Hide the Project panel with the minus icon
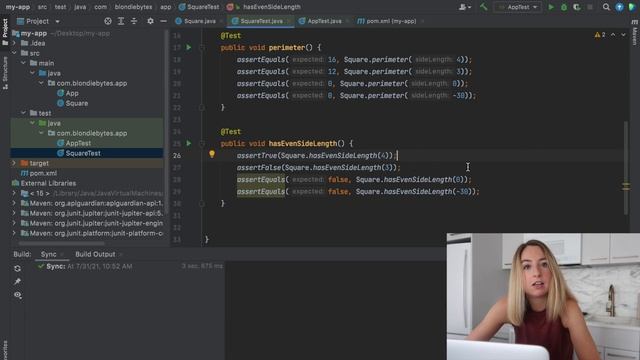 click(x=163, y=21)
